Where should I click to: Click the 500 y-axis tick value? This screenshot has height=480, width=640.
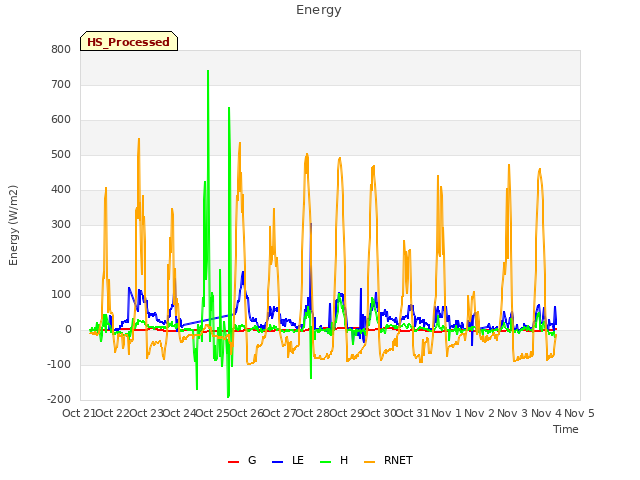pyautogui.click(x=61, y=155)
